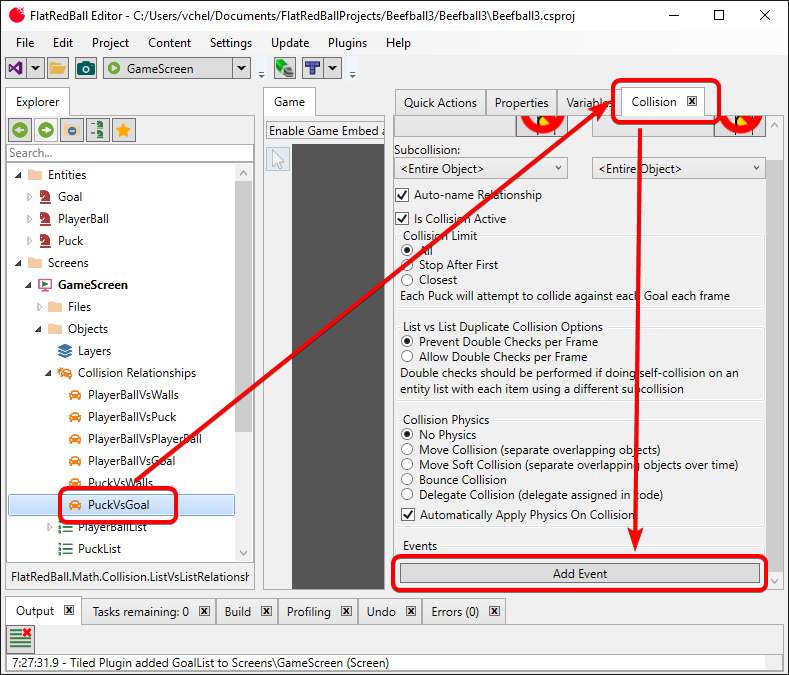Open the project folder icon
Viewport: 789px width, 675px height.
click(x=58, y=68)
